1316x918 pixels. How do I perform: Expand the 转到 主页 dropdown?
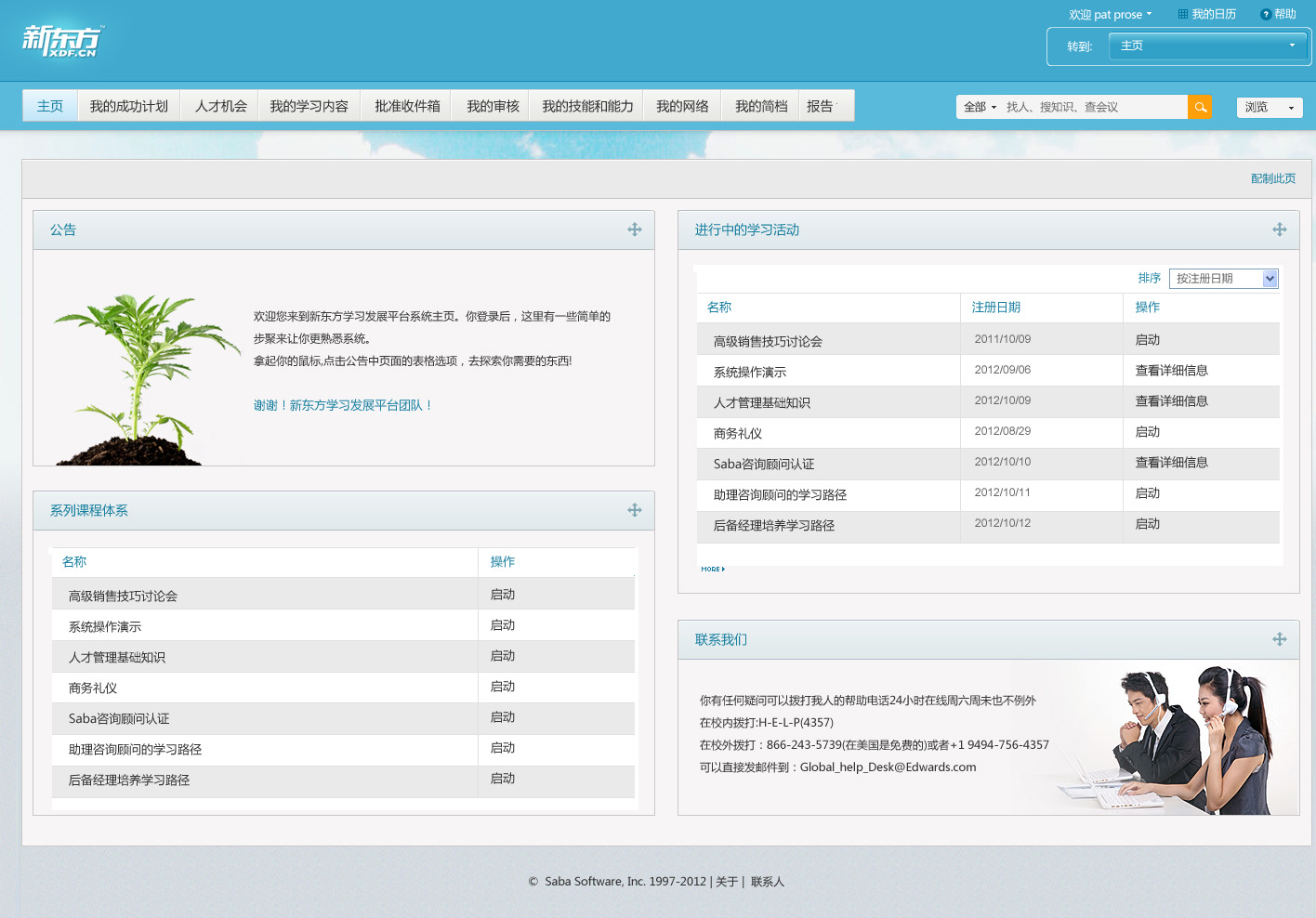click(1207, 46)
